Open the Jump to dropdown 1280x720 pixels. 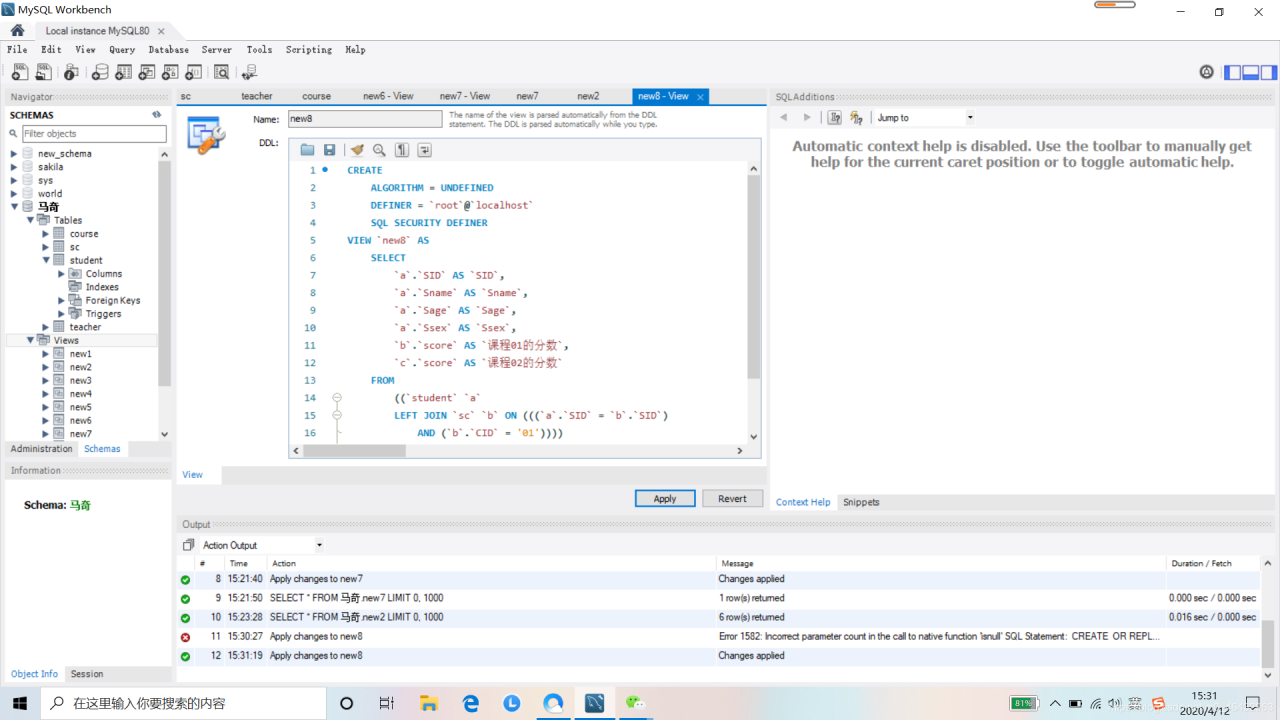[x=925, y=118]
